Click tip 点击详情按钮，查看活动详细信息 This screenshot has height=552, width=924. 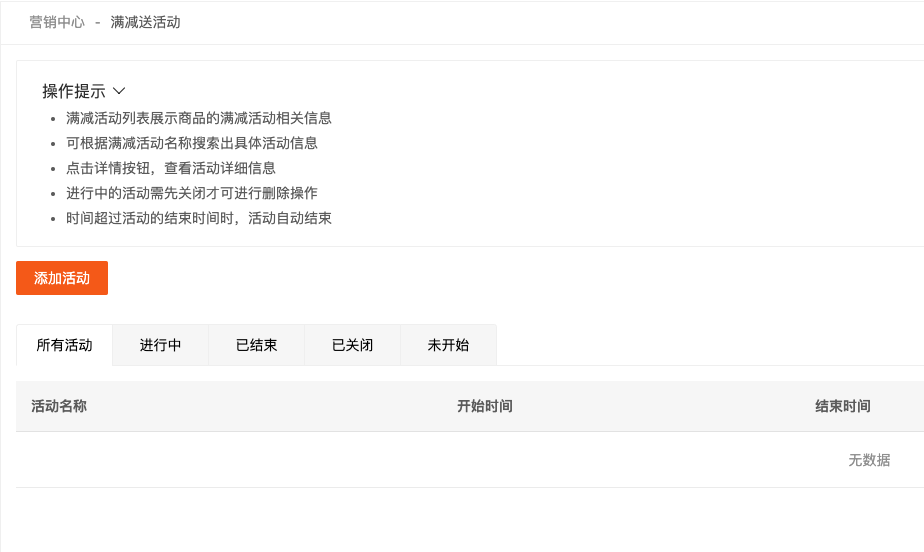171,168
